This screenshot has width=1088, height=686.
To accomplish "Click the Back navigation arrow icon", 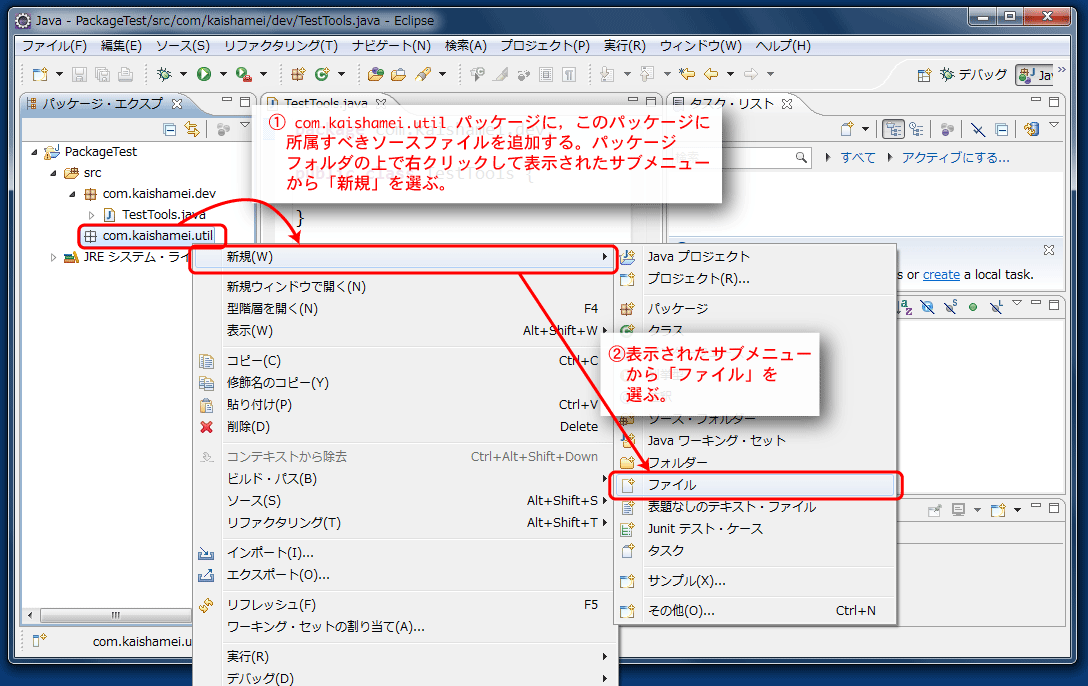I will click(711, 74).
